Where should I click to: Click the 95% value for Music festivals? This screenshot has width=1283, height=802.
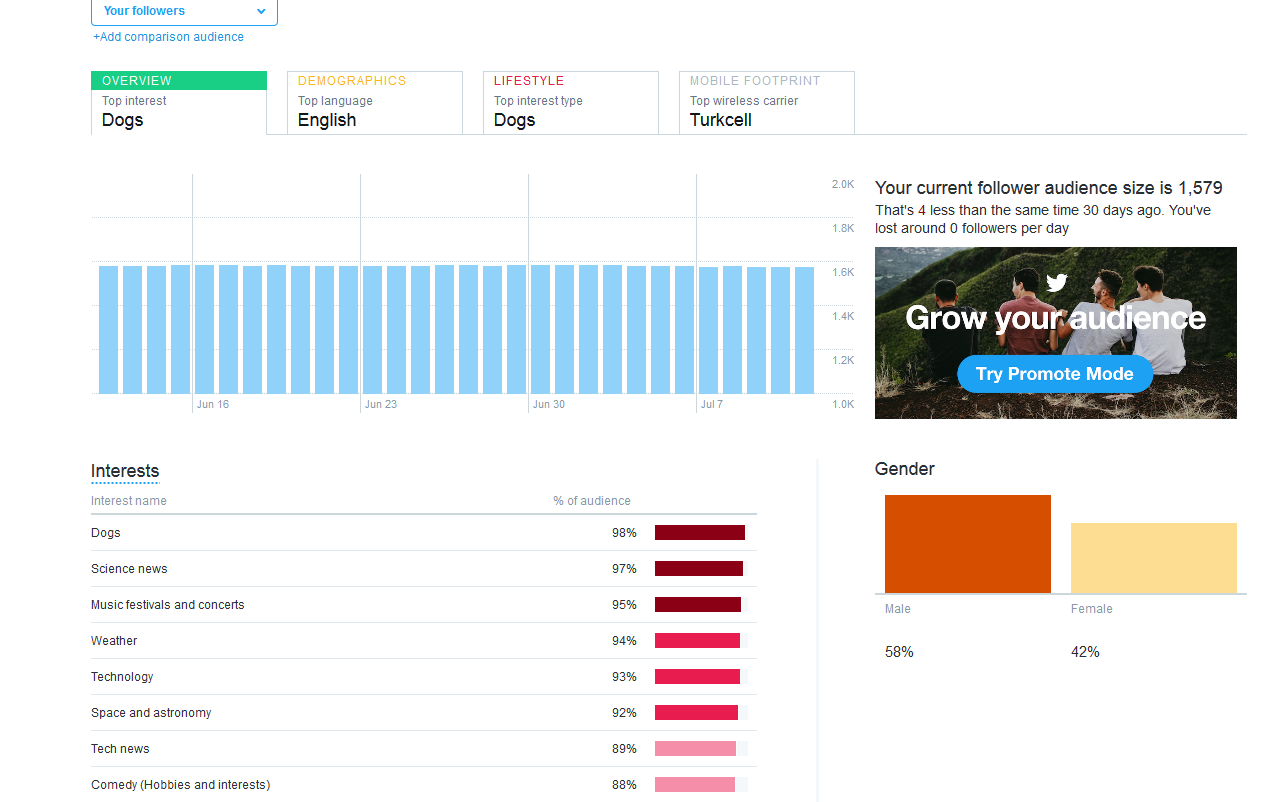coord(624,605)
